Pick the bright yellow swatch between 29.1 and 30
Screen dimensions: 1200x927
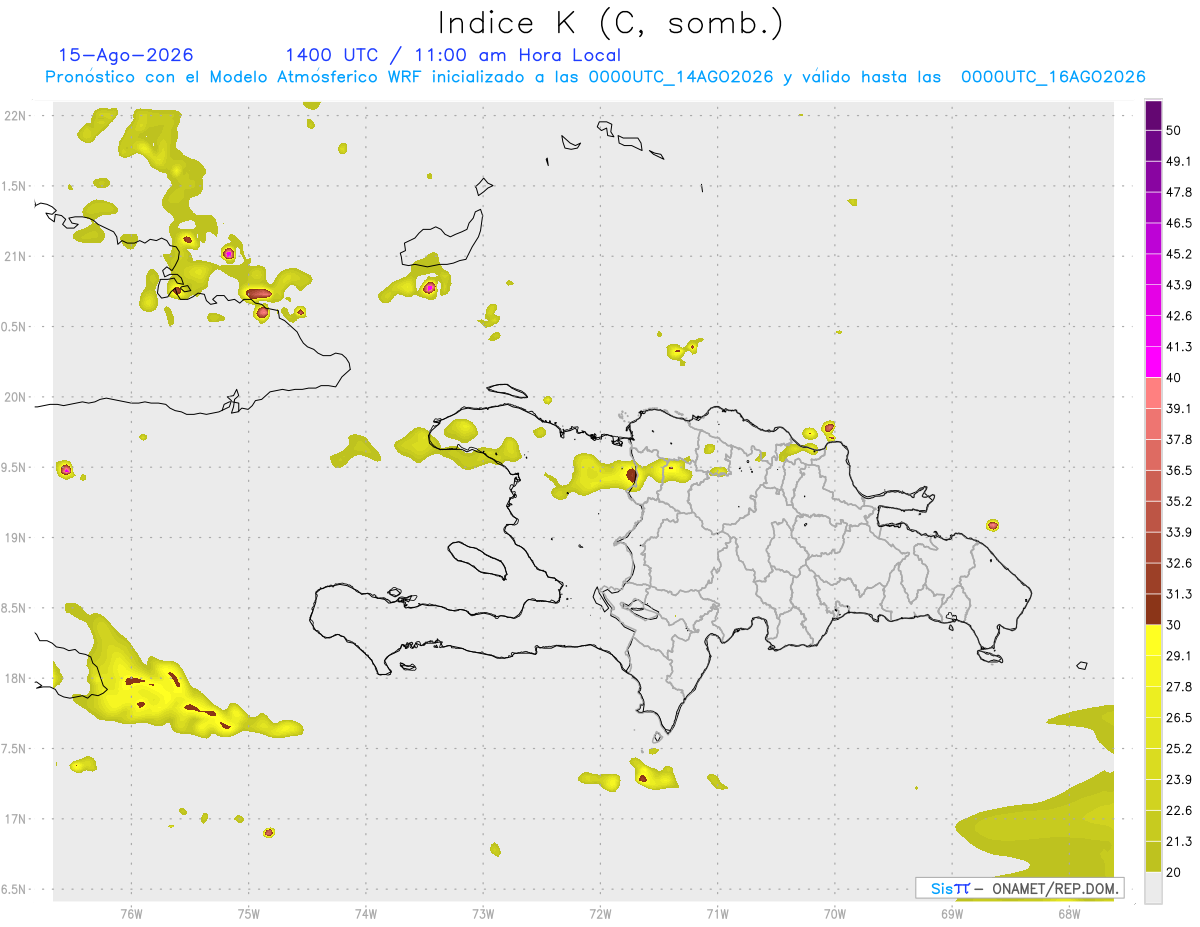pyautogui.click(x=1153, y=640)
